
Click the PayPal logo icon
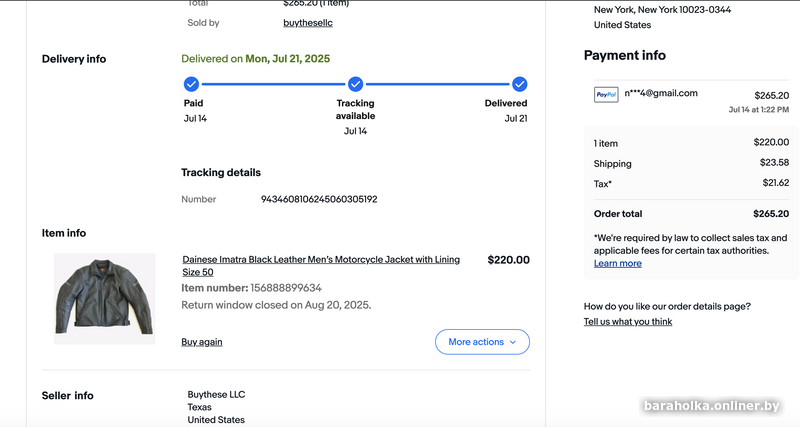tap(606, 95)
